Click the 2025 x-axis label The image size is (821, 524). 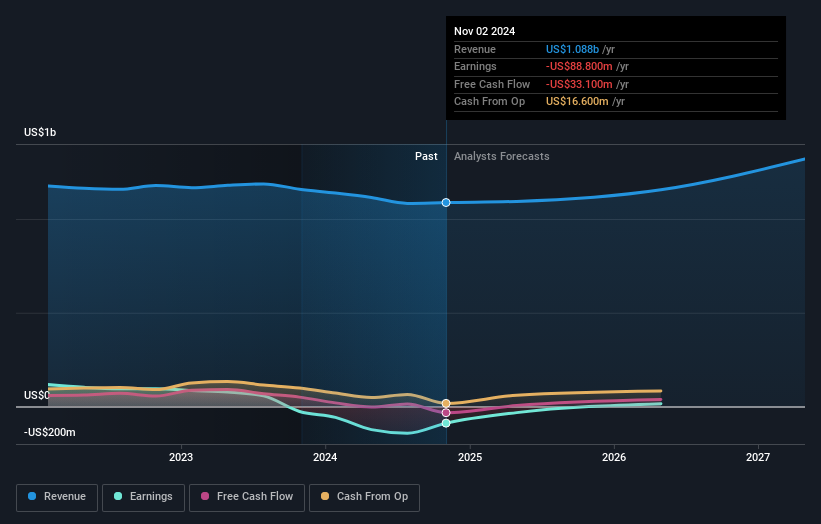pyautogui.click(x=470, y=457)
